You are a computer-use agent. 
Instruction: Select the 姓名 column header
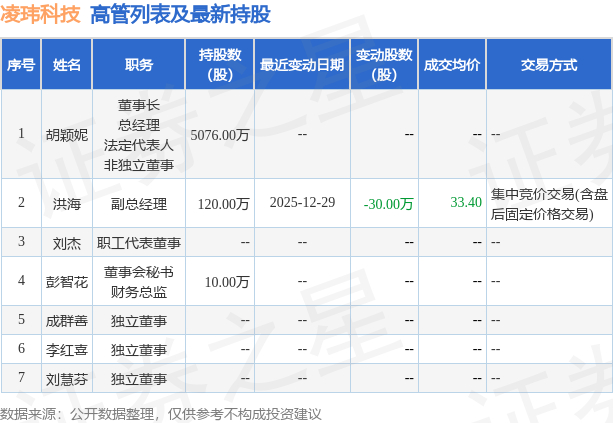(x=67, y=65)
